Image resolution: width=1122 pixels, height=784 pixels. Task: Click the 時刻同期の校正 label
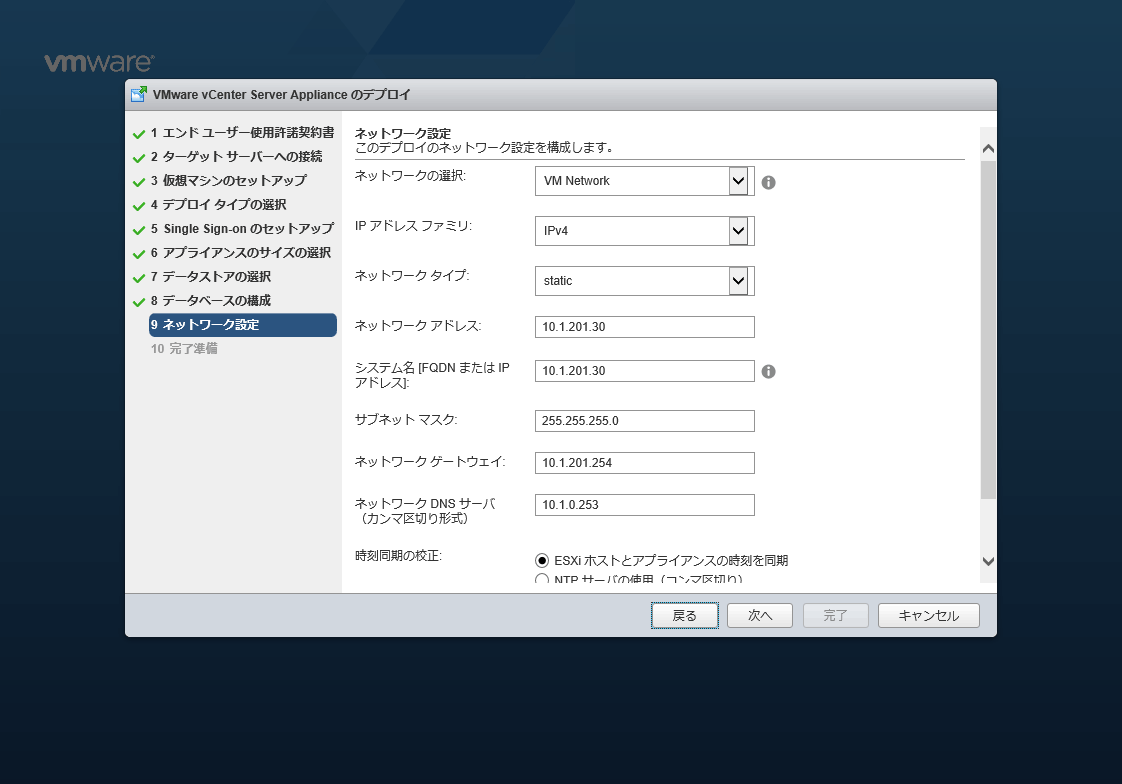point(399,556)
